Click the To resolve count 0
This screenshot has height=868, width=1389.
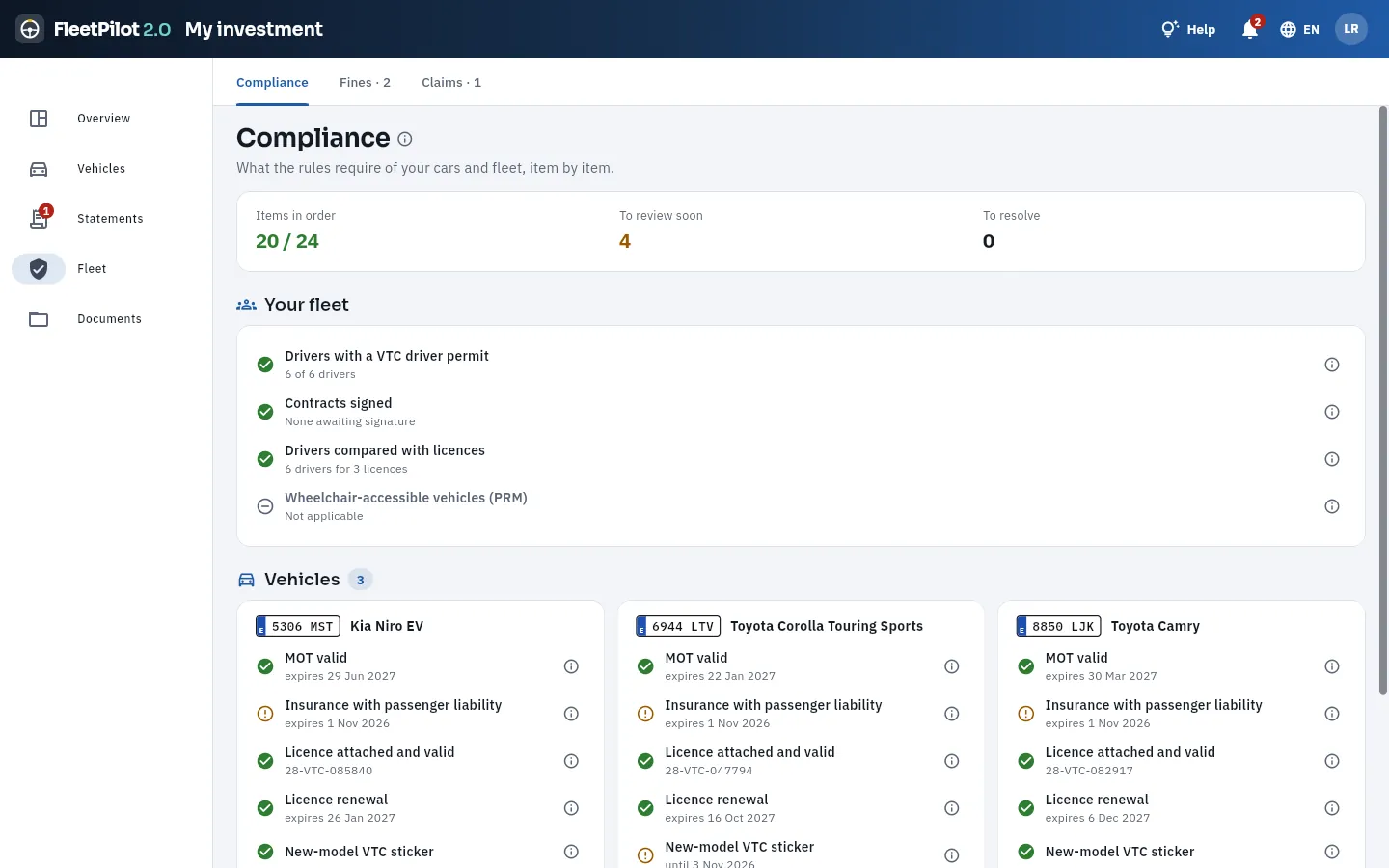[x=989, y=242]
